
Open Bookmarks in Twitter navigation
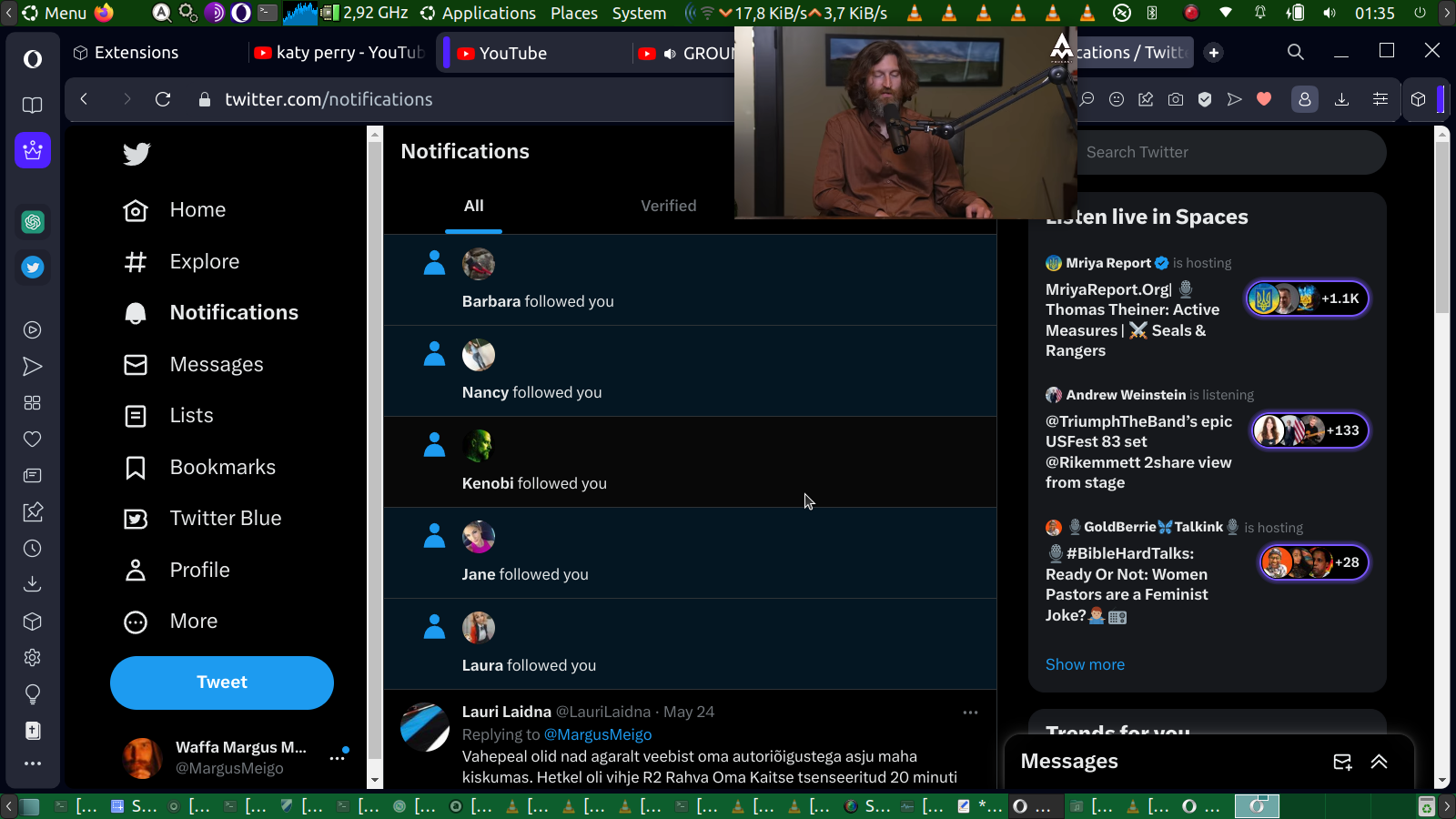point(199,468)
